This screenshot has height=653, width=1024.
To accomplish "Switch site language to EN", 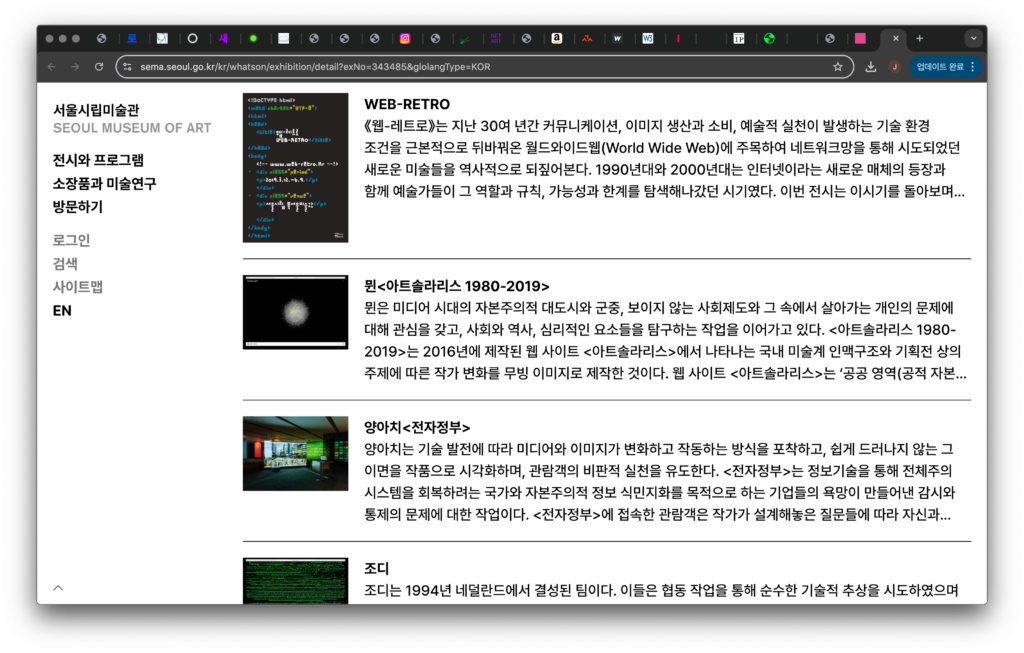I will pos(62,311).
